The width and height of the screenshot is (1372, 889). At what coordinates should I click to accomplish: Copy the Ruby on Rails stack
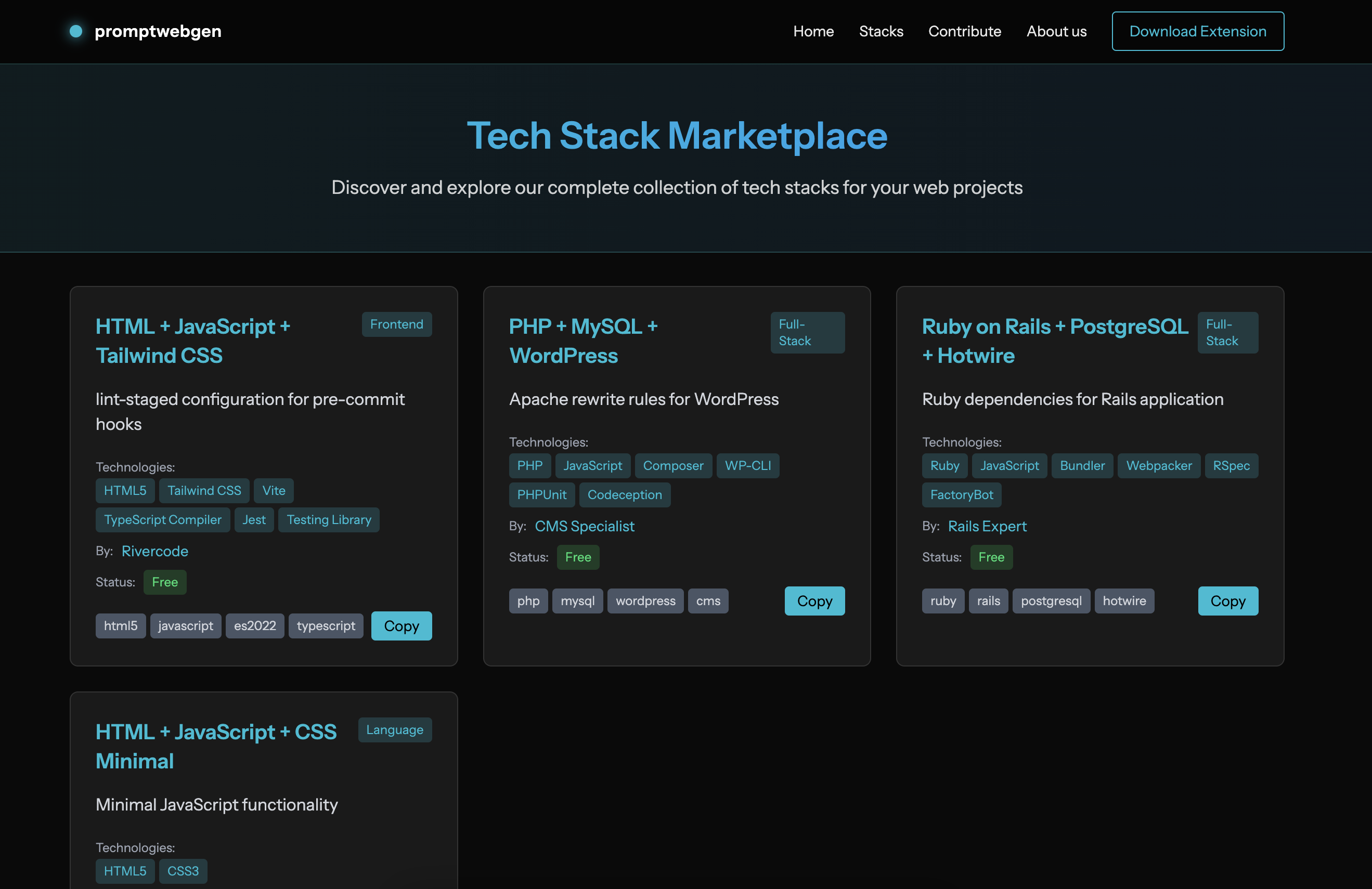click(1227, 601)
